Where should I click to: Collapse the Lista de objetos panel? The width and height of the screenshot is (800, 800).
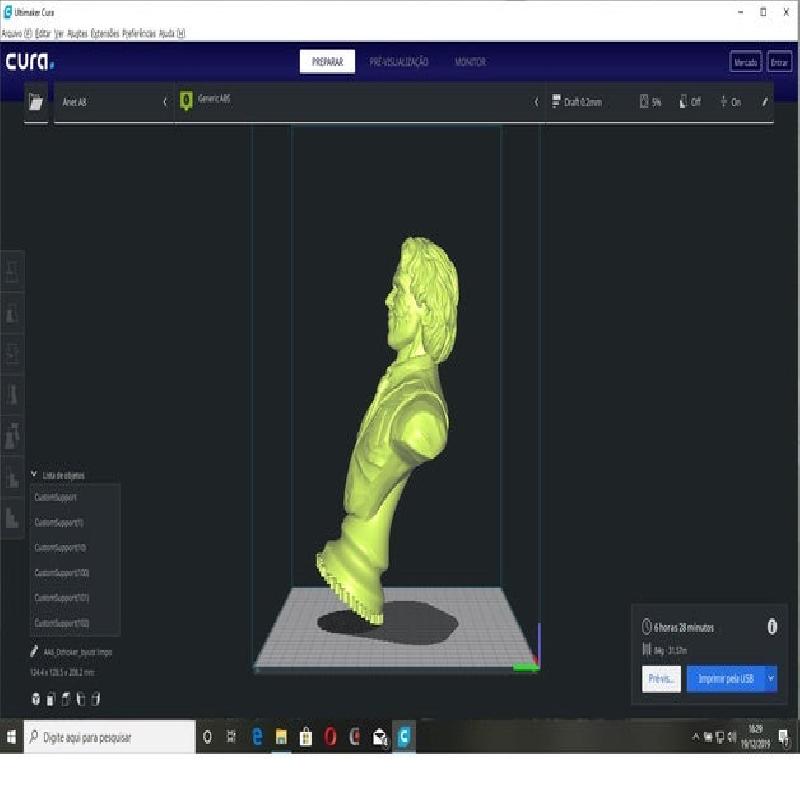(34, 475)
